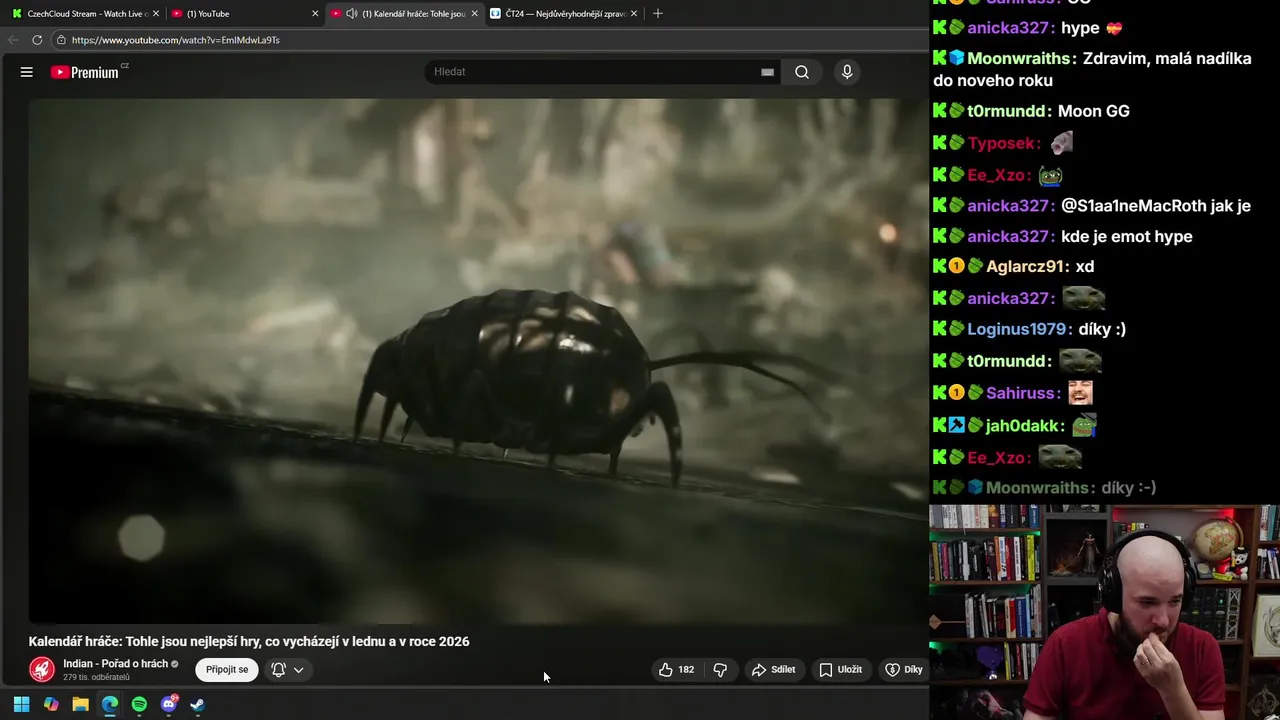This screenshot has width=1280, height=720.
Task: Open the on-screen keyboard in search box
Action: [767, 72]
